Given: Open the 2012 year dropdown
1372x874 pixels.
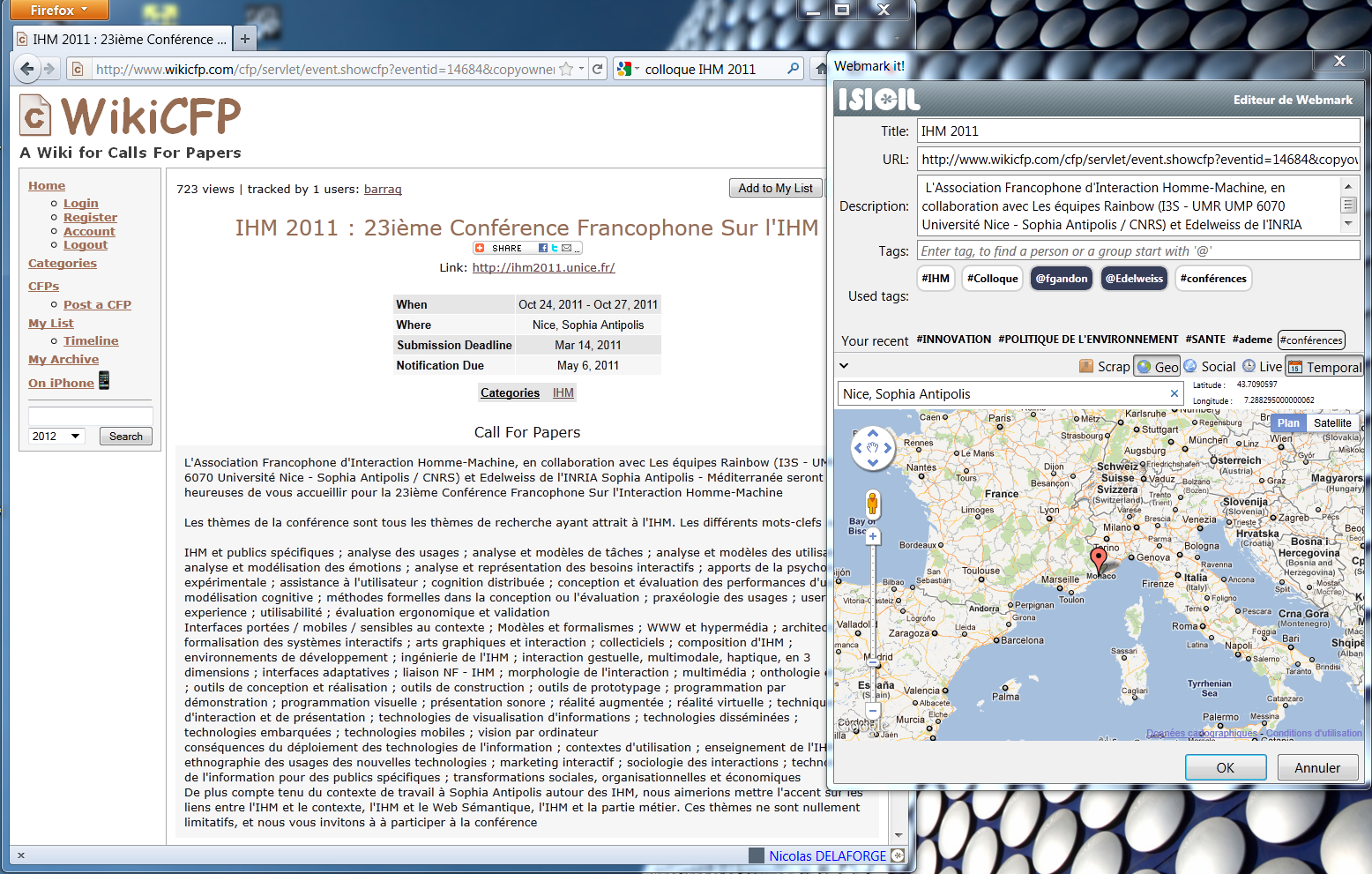Looking at the screenshot, I should point(56,436).
